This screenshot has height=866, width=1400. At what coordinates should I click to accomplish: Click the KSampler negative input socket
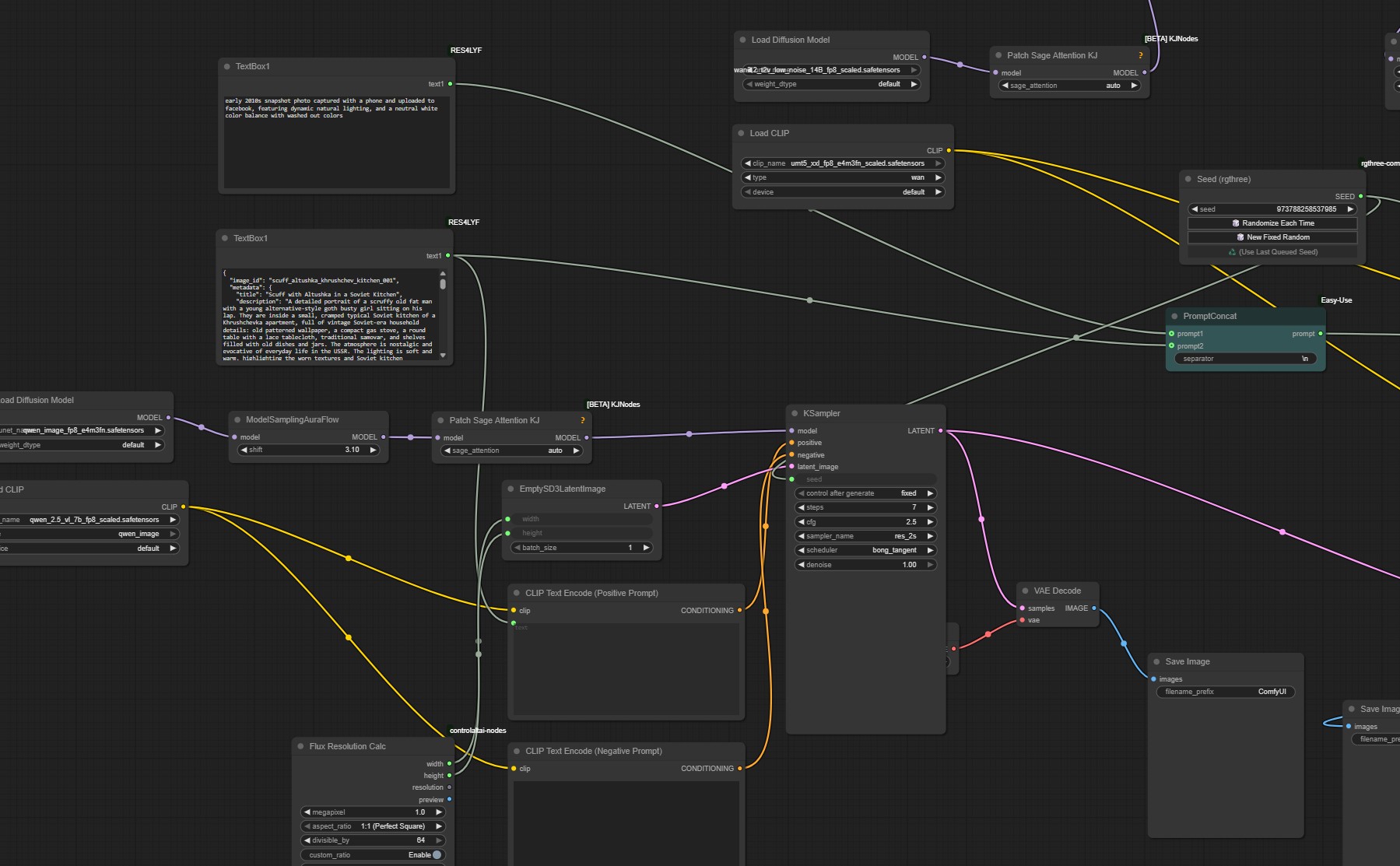point(791,455)
